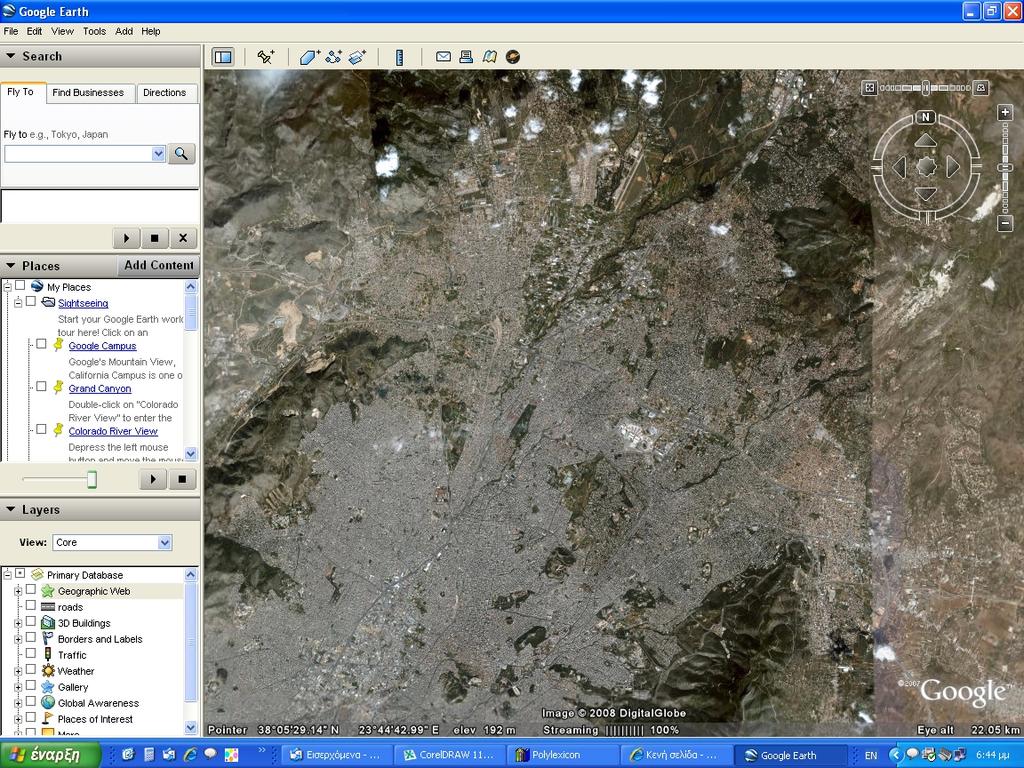Switch to Directions tab
Image resolution: width=1024 pixels, height=768 pixels.
click(165, 93)
